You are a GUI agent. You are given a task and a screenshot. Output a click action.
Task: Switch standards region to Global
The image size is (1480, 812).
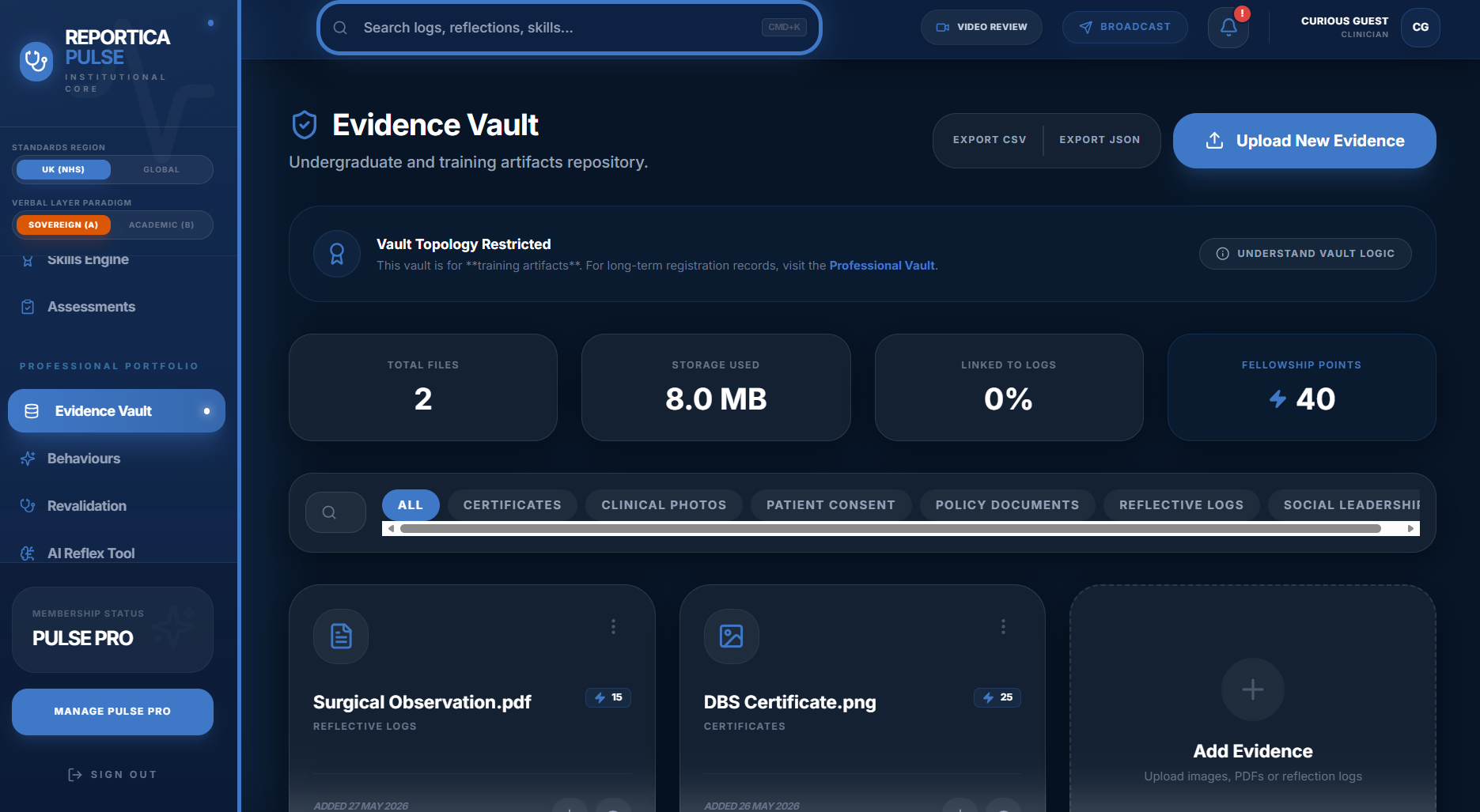[x=161, y=170]
